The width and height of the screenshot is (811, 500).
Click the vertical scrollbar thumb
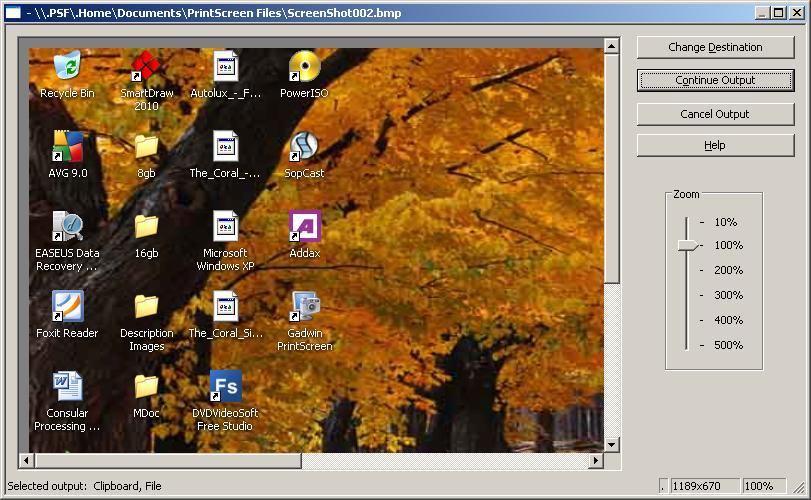click(x=612, y=168)
